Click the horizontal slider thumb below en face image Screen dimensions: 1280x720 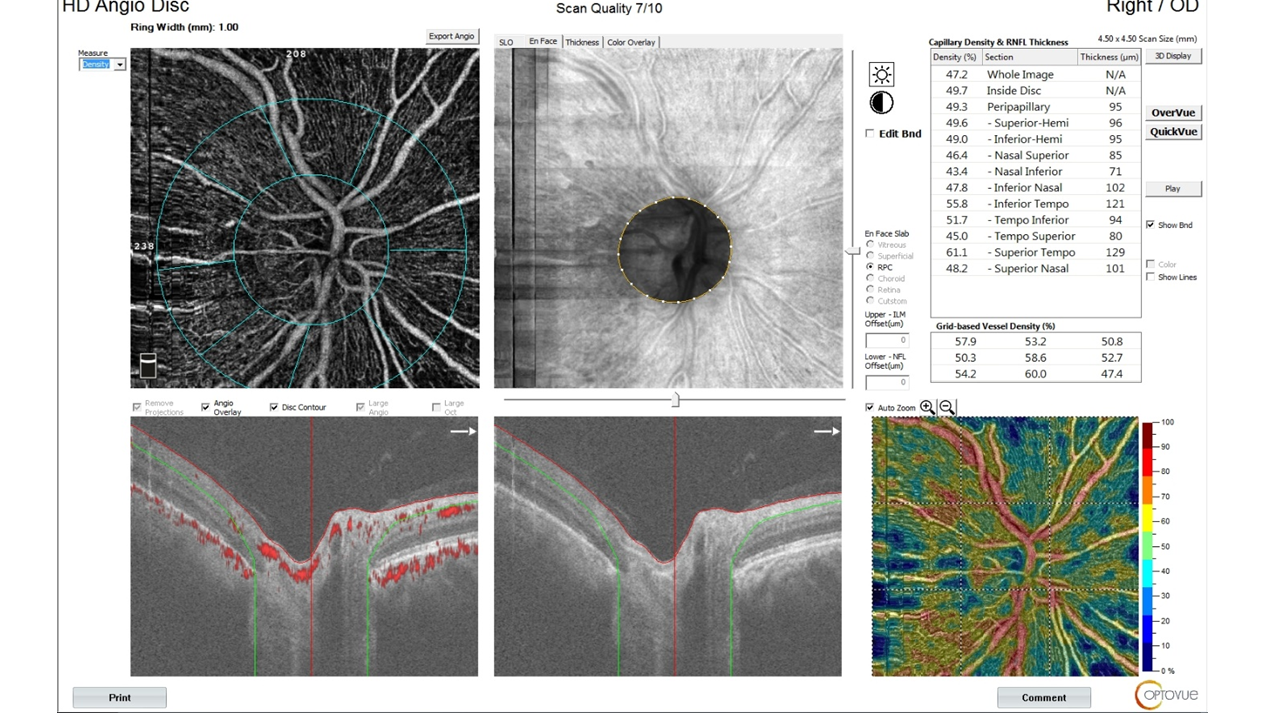(x=676, y=400)
